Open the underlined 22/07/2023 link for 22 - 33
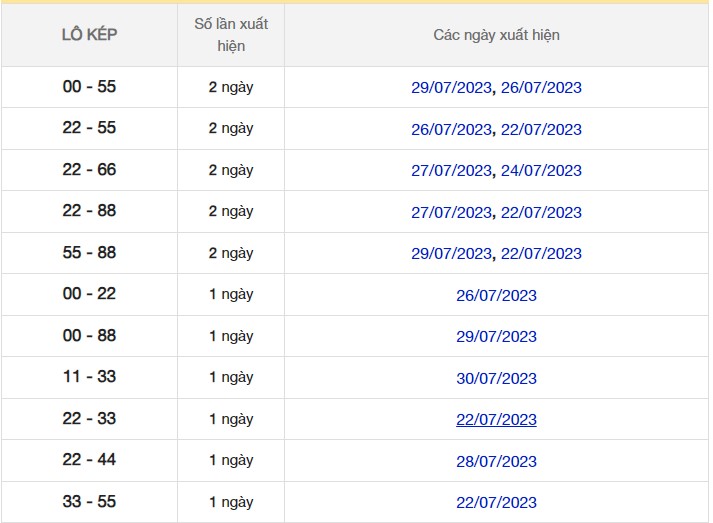Image resolution: width=713 pixels, height=523 pixels. (x=496, y=420)
